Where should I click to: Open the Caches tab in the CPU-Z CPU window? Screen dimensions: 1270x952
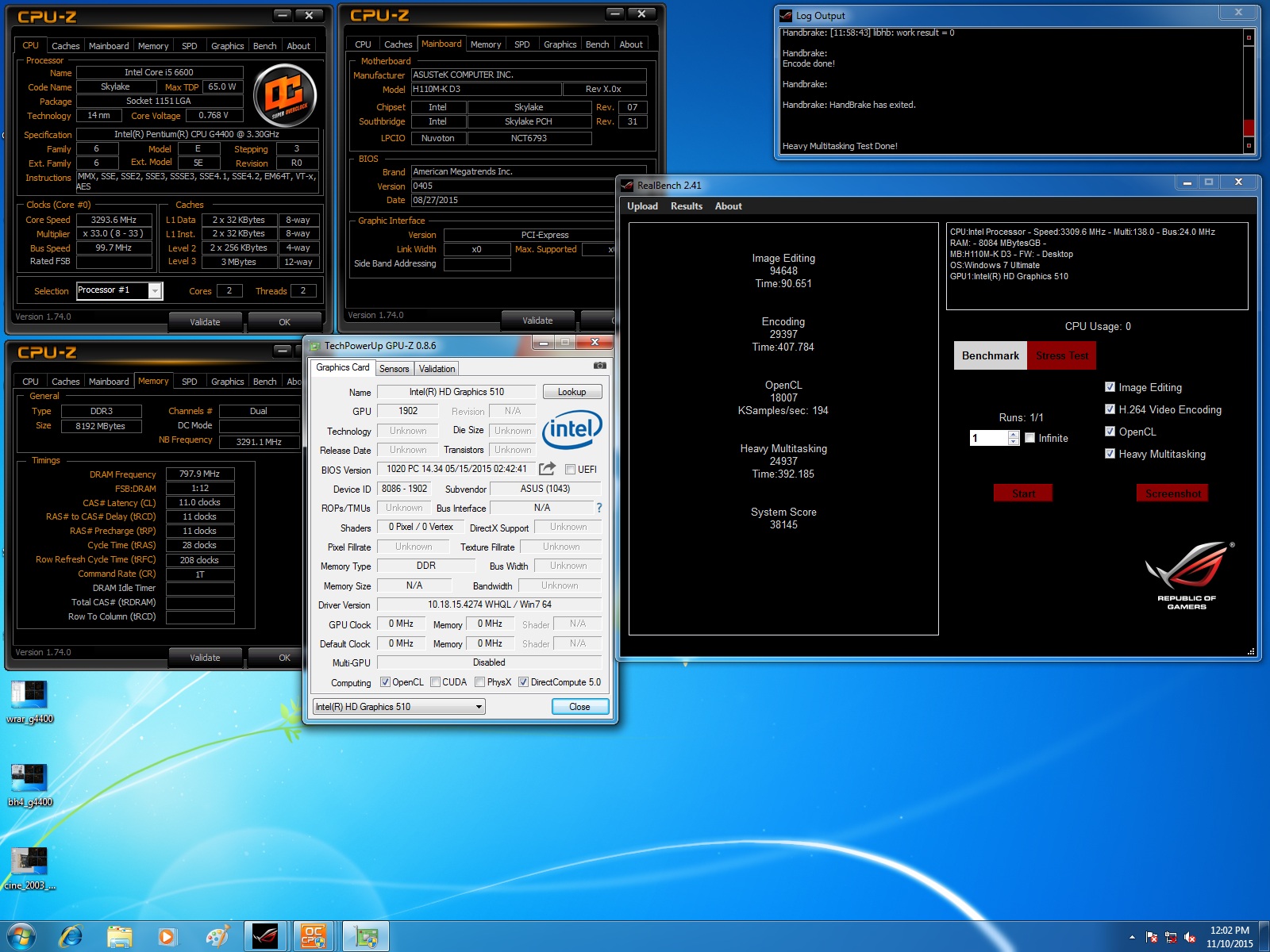click(x=65, y=46)
